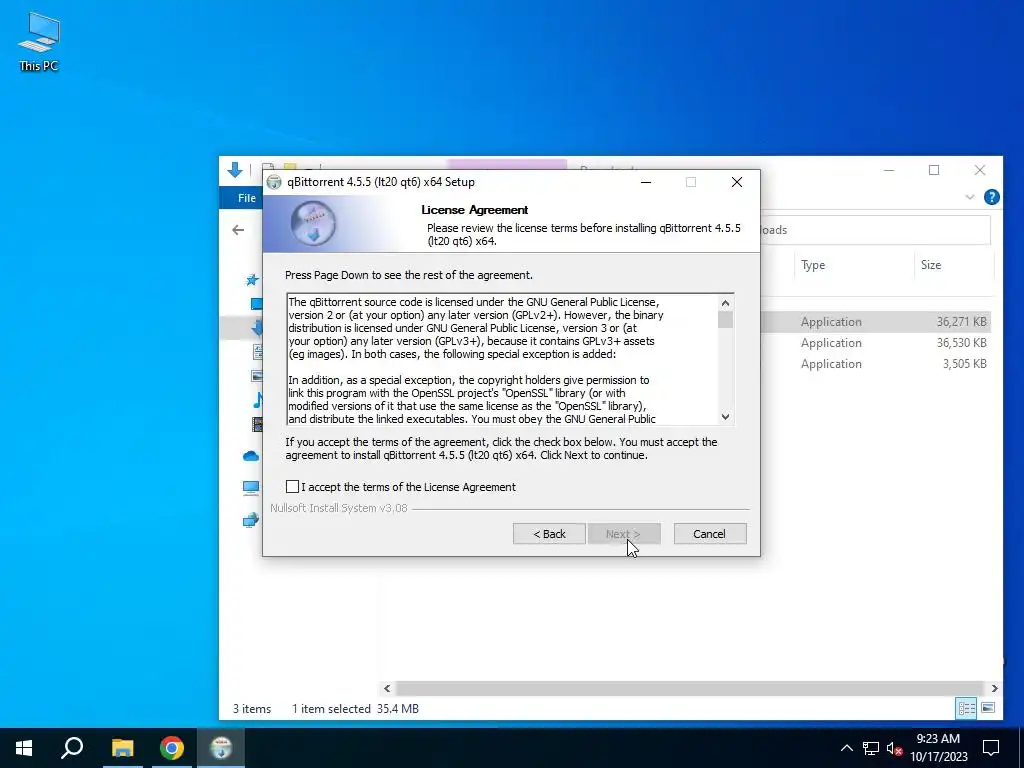
Task: Open the notification center icon
Action: (991, 748)
